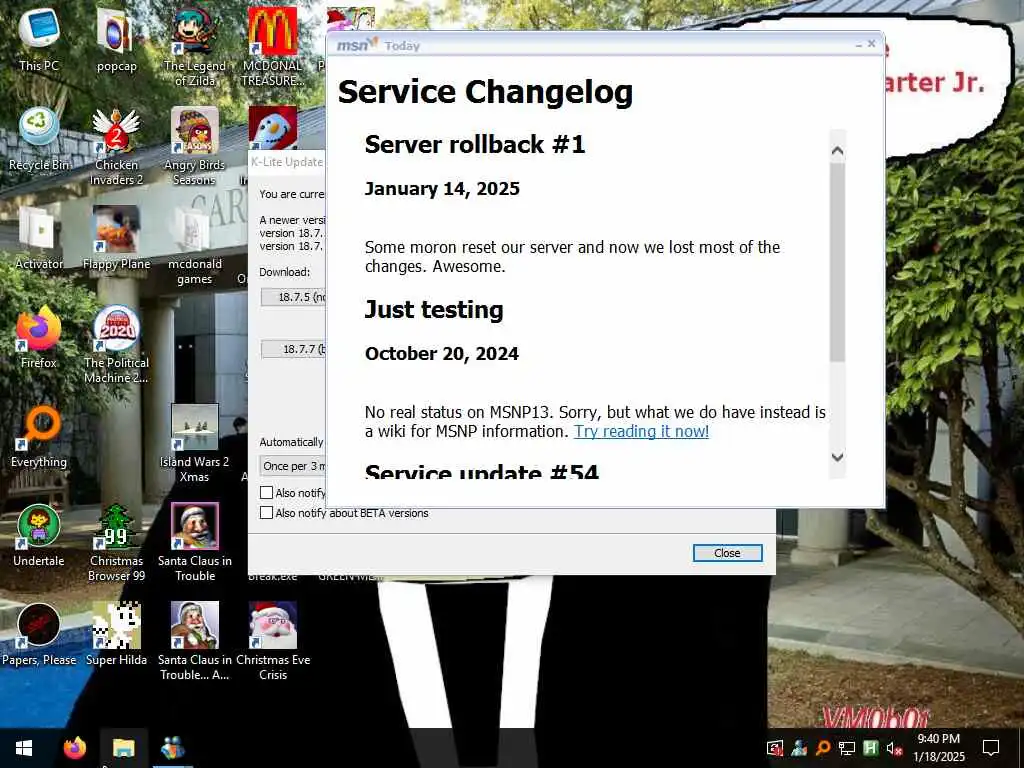Launch the Santa Claus in Trouble shortcut
1024x768 pixels.
[x=195, y=543]
